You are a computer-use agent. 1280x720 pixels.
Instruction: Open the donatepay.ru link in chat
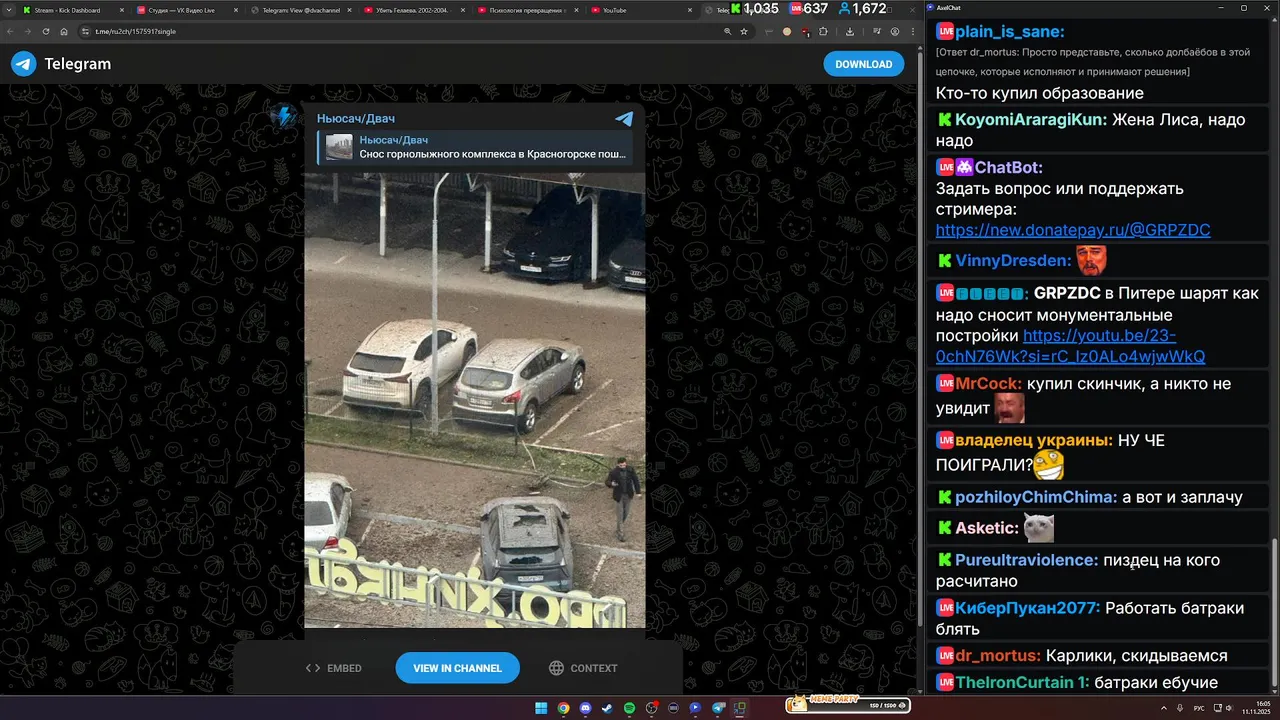(1073, 230)
